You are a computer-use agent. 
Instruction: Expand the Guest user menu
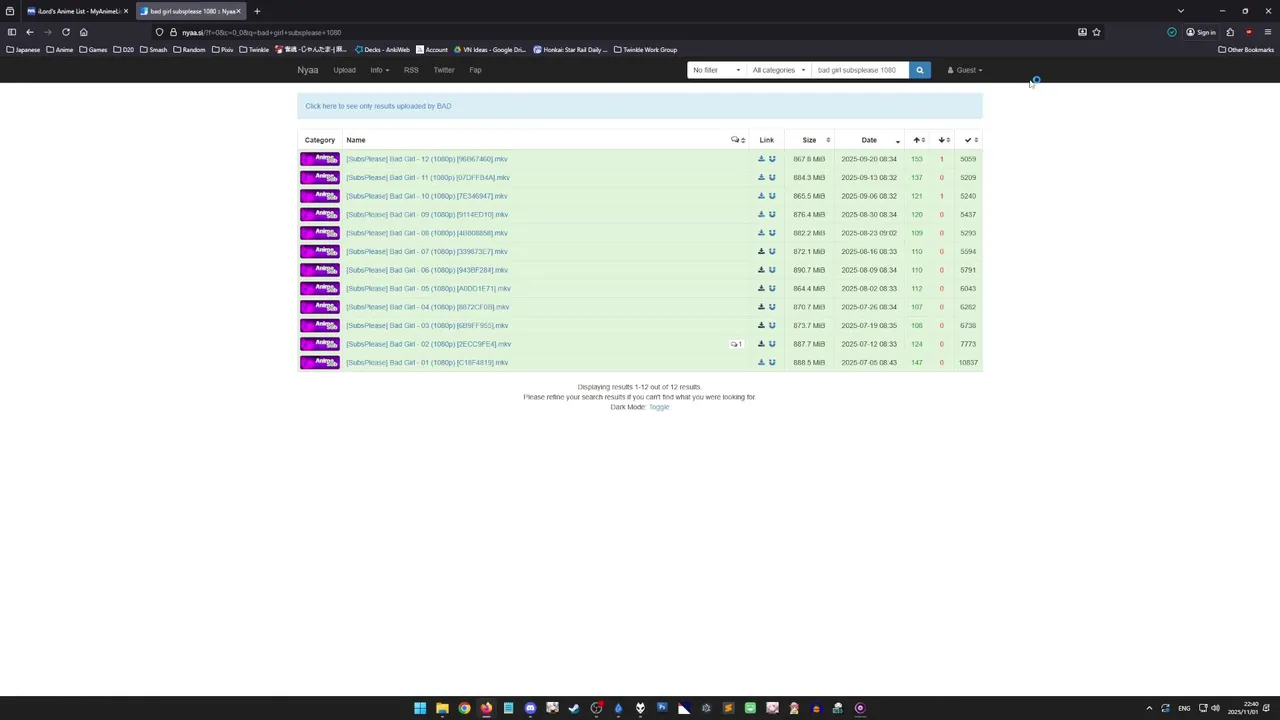click(x=965, y=70)
